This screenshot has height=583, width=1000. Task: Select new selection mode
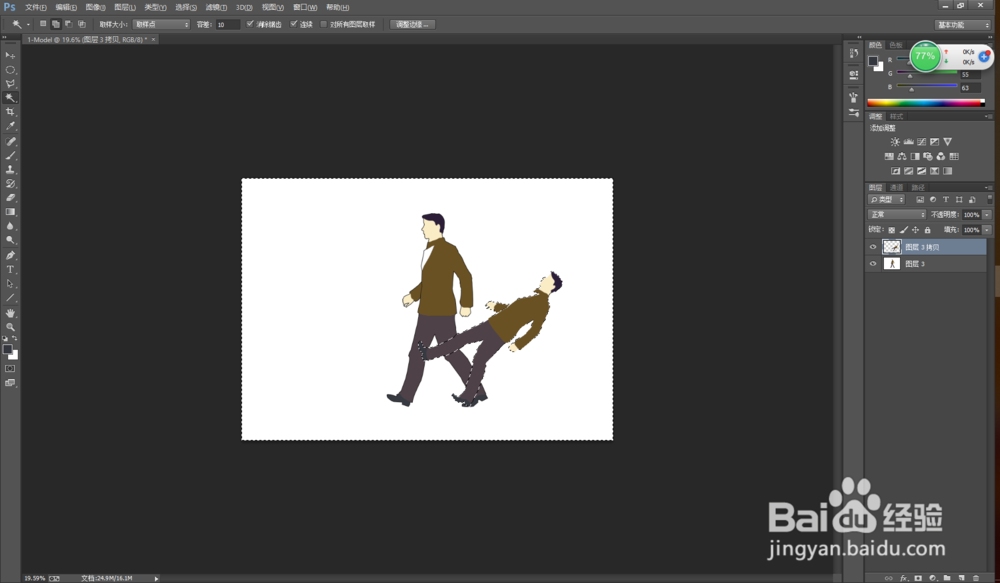click(43, 24)
